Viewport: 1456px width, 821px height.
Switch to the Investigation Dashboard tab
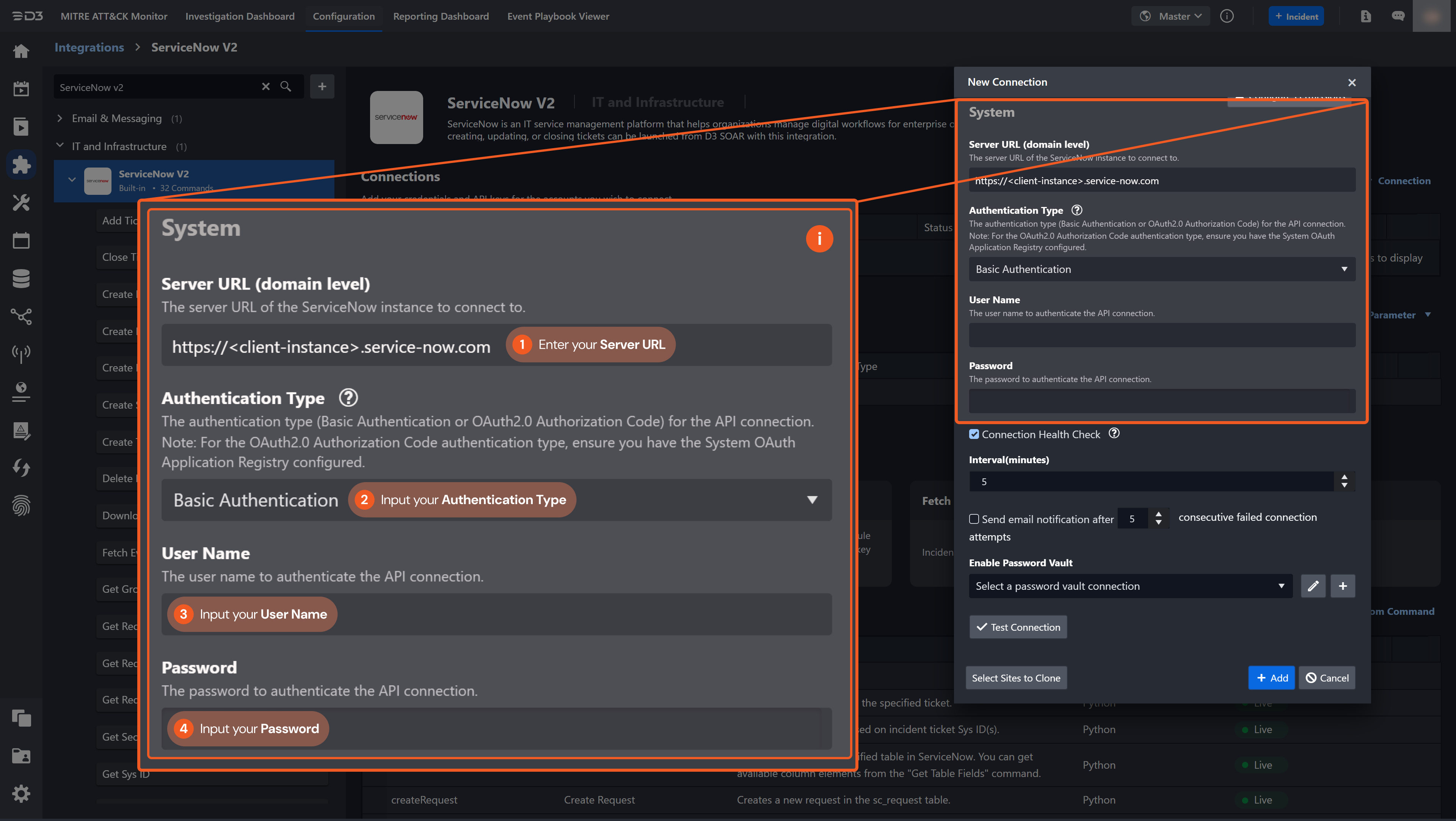tap(240, 16)
